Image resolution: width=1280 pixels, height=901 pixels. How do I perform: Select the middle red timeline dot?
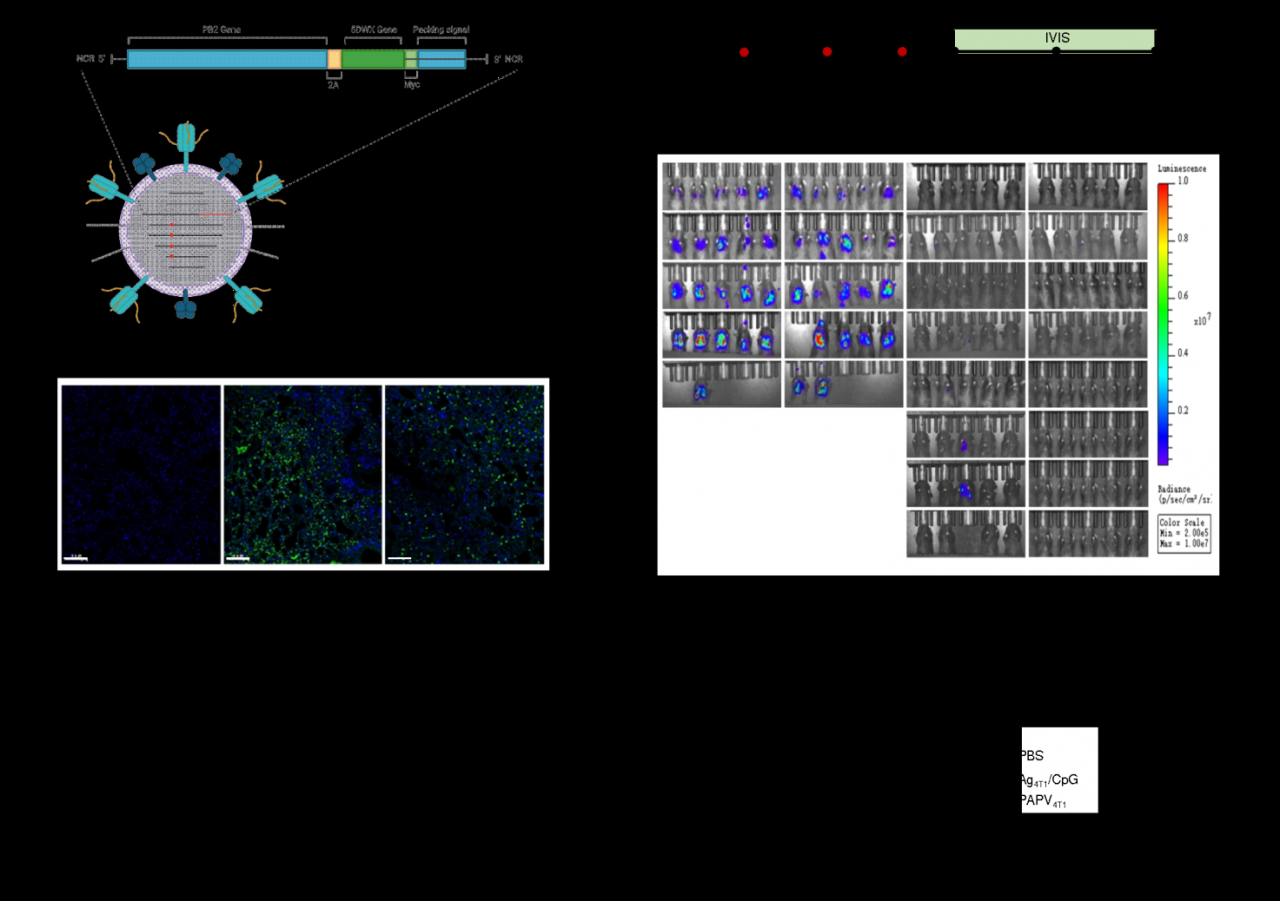click(x=827, y=52)
